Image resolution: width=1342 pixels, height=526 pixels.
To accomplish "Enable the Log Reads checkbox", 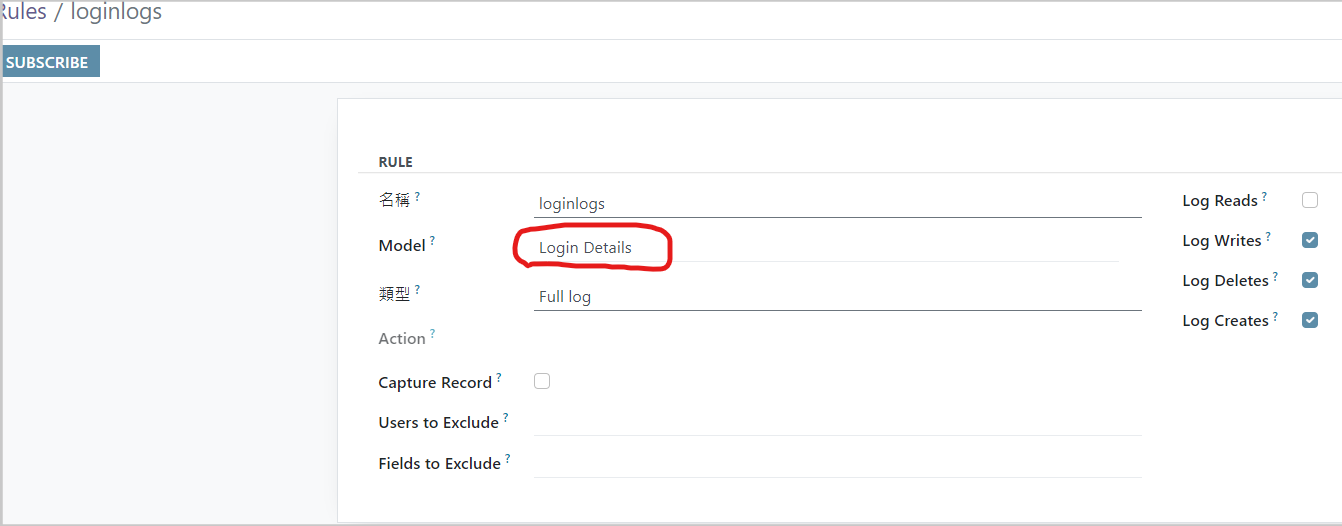I will [x=1310, y=201].
